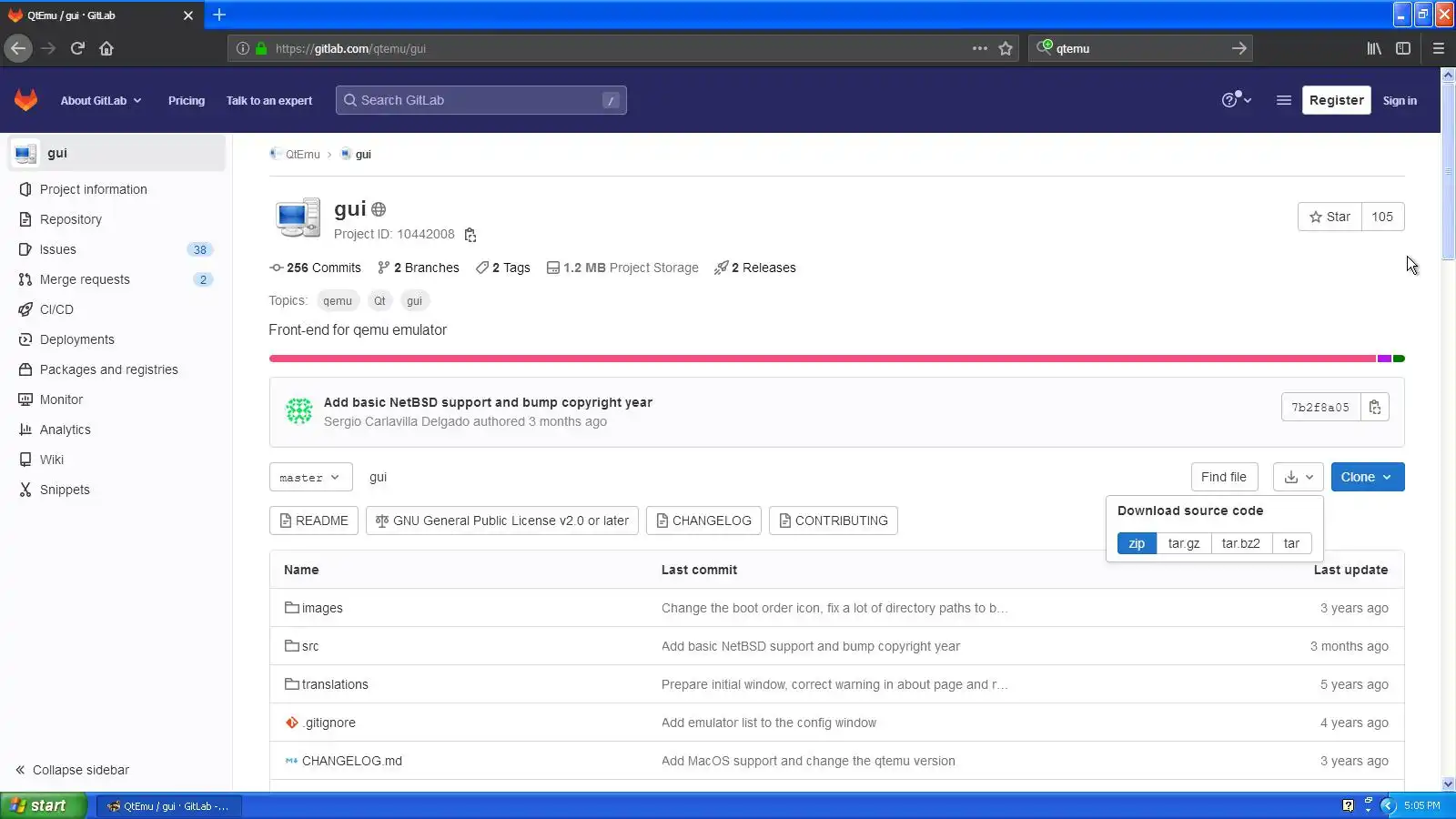Bookmark this page with star icon
Image resolution: width=1456 pixels, height=819 pixels.
[1006, 48]
